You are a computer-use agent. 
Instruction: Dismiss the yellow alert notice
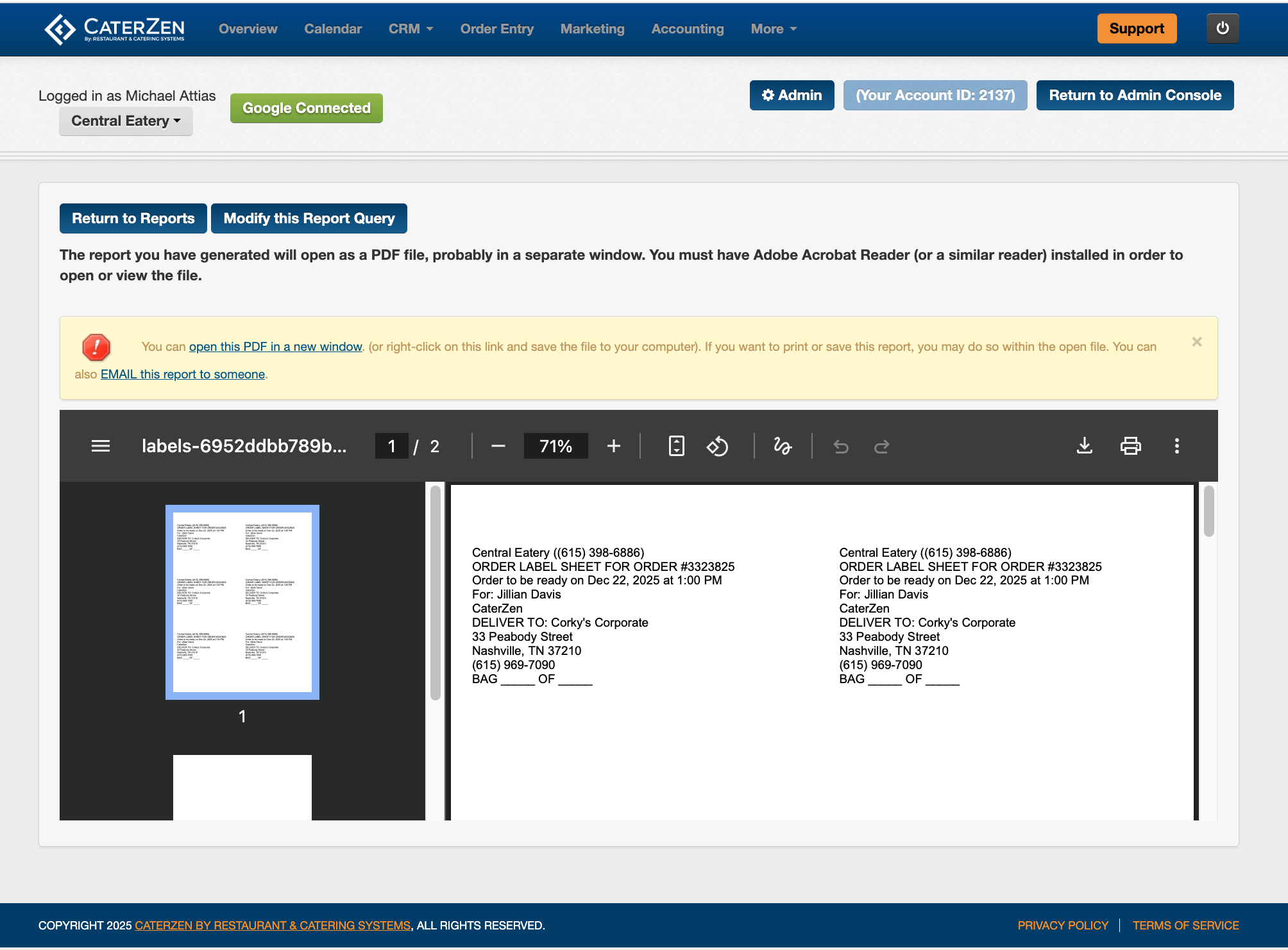coord(1196,342)
